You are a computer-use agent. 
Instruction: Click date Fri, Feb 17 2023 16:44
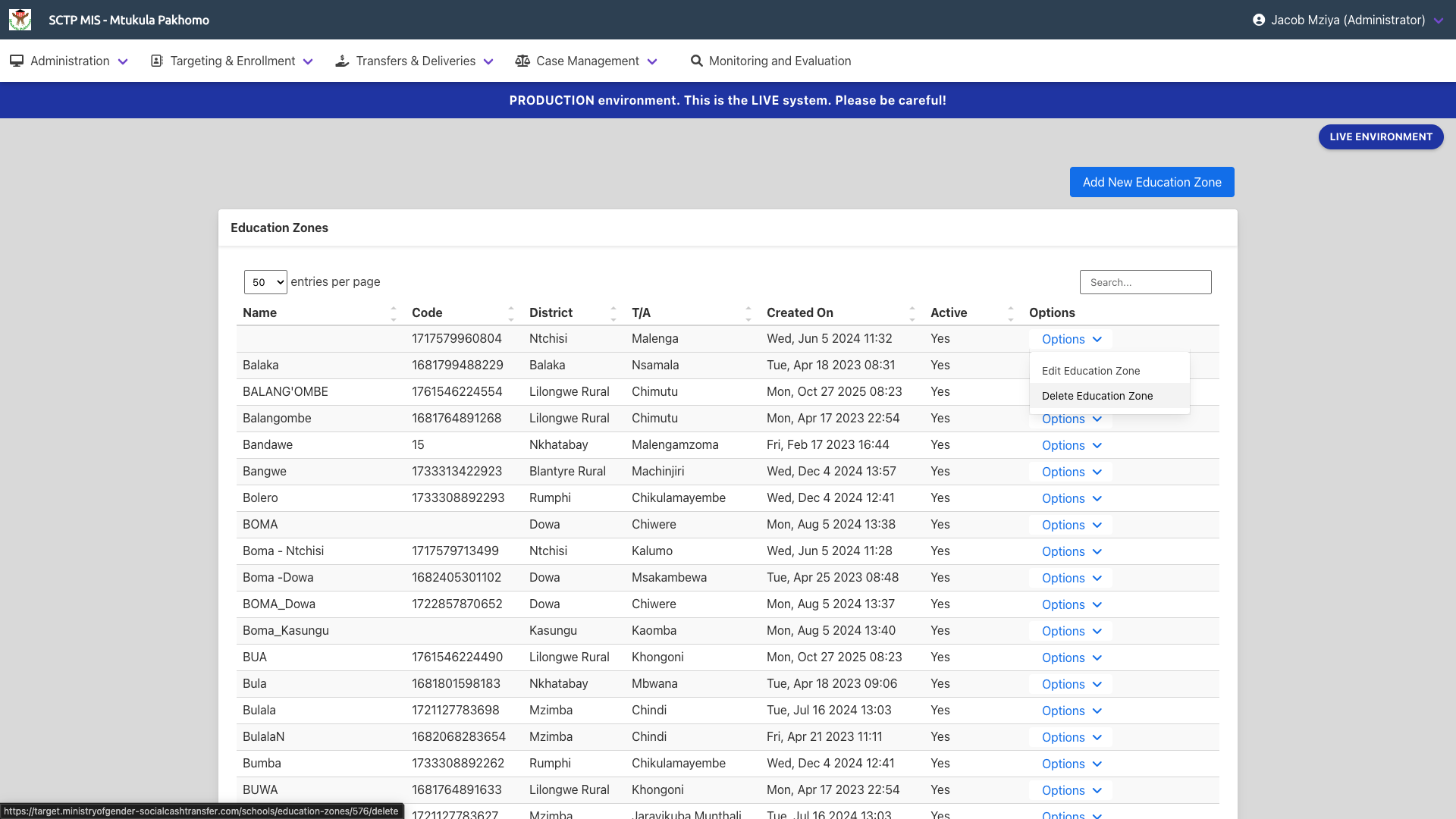pyautogui.click(x=828, y=444)
